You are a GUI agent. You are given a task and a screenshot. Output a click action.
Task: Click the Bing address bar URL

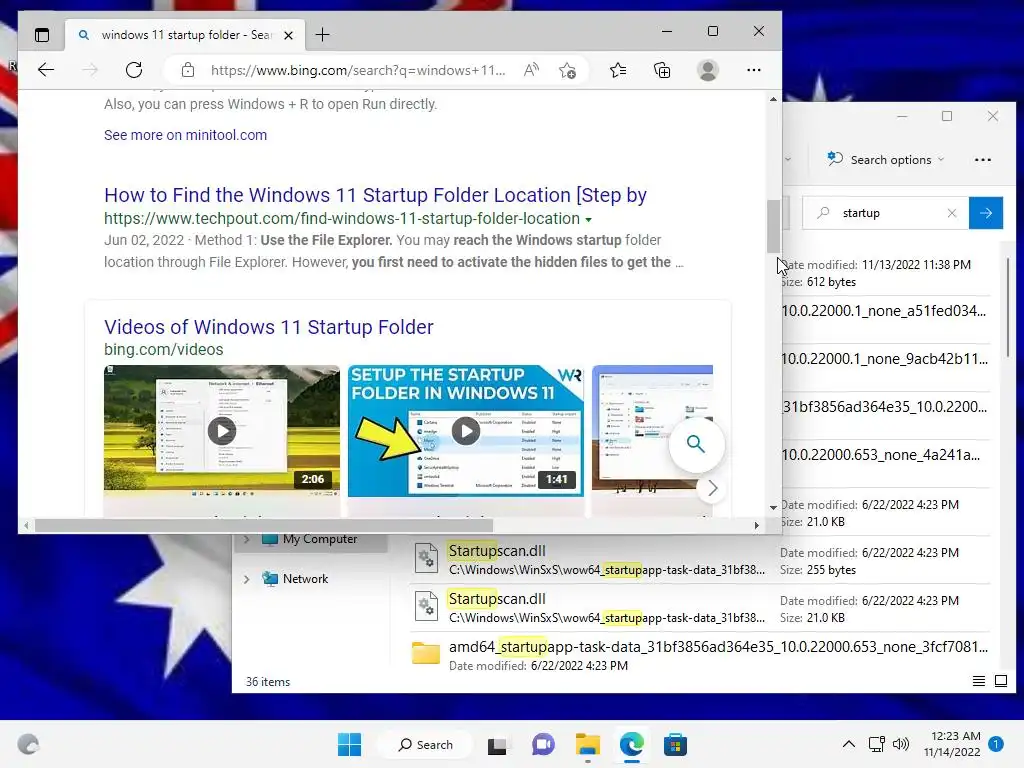pos(358,70)
